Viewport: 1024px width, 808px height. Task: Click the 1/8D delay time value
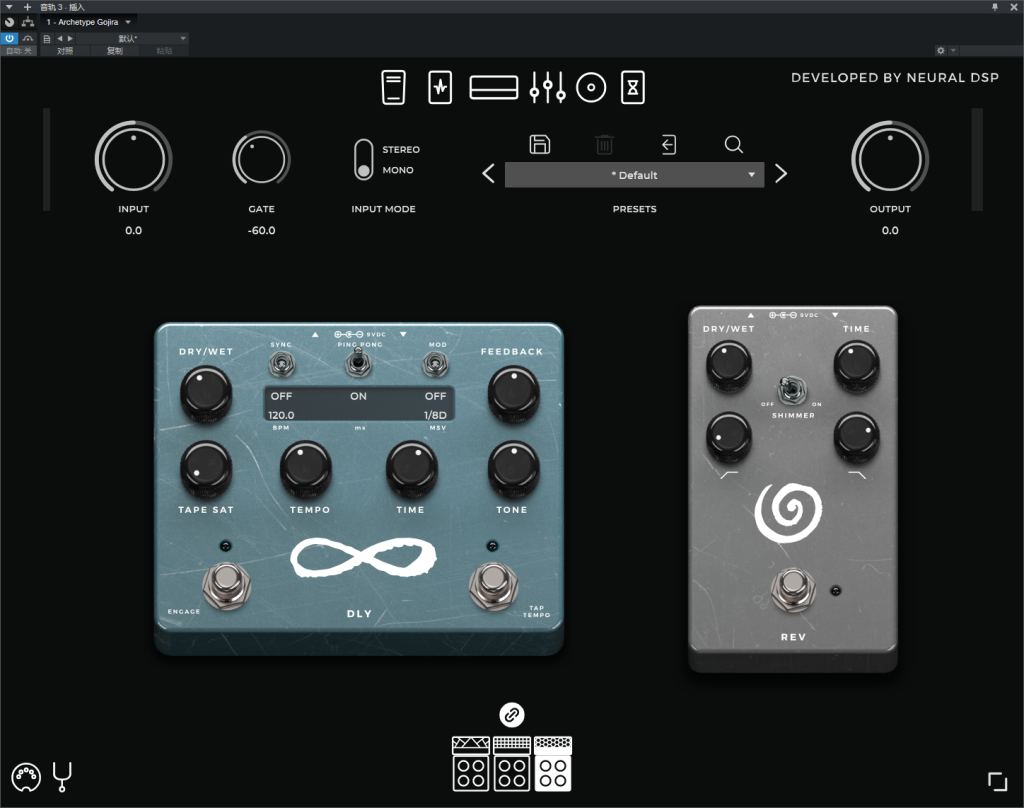pos(435,415)
